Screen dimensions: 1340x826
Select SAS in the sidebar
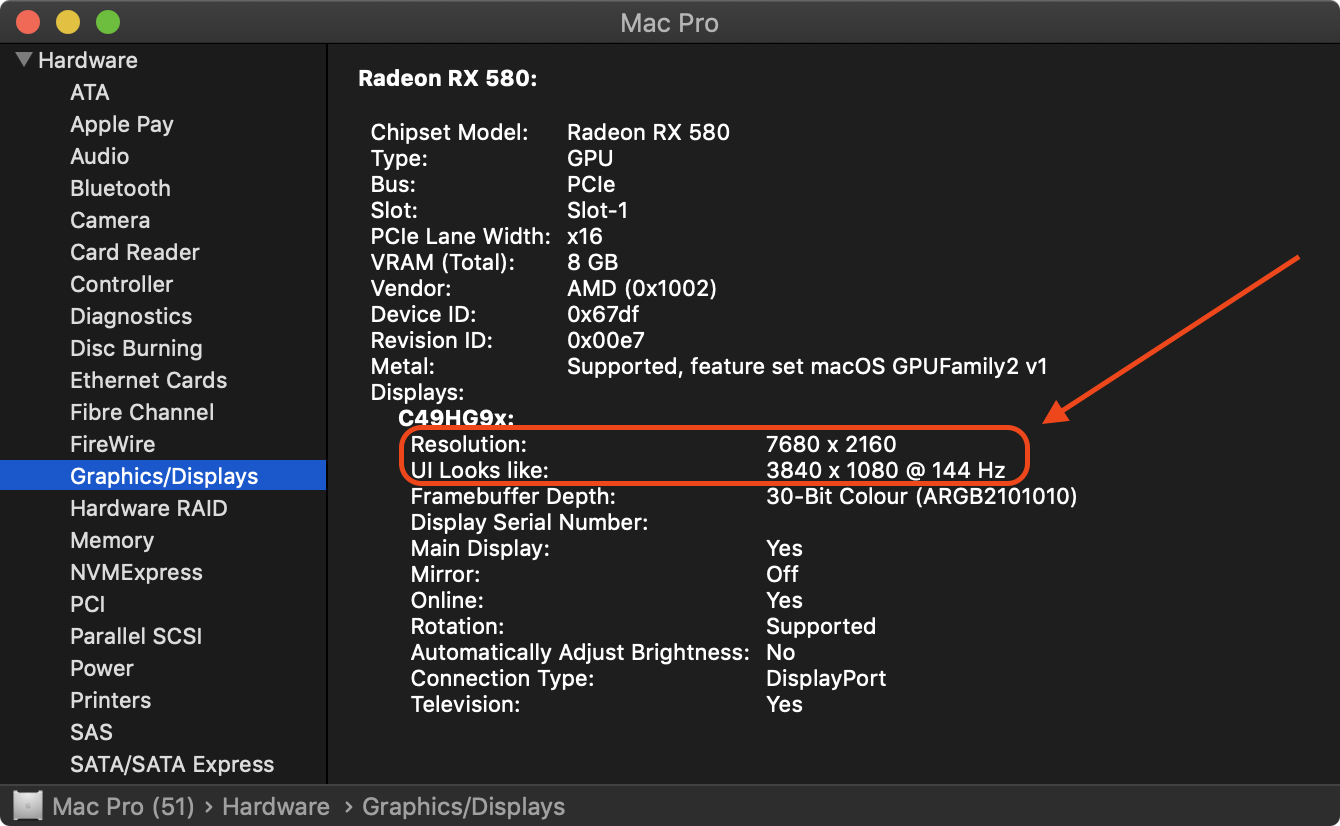click(91, 732)
